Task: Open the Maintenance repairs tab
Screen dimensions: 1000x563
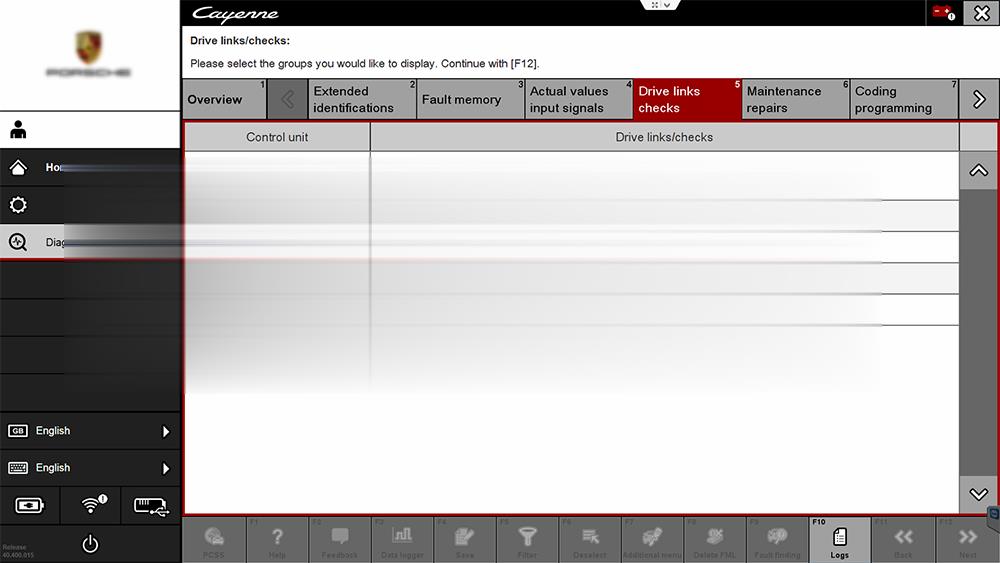Action: point(796,99)
